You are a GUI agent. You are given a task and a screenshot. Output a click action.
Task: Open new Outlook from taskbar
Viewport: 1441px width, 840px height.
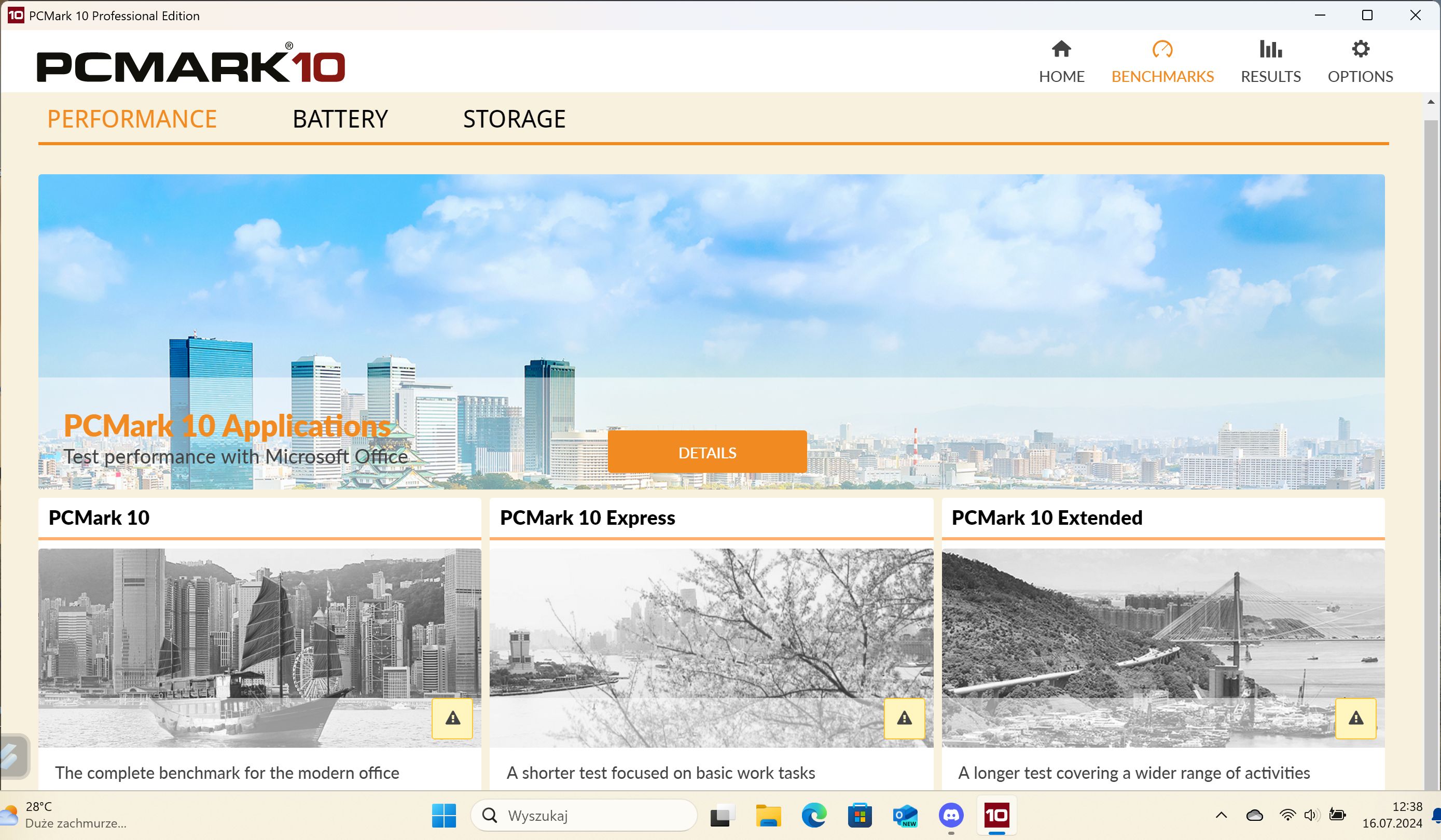click(905, 816)
